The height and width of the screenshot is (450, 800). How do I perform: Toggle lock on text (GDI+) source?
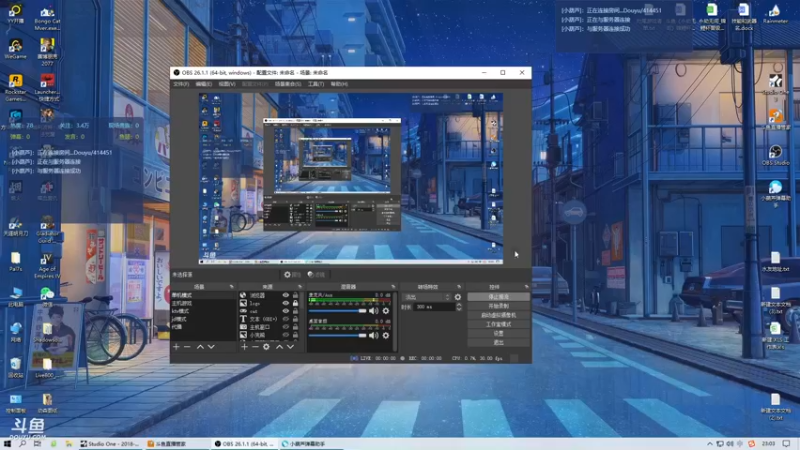(x=295, y=319)
